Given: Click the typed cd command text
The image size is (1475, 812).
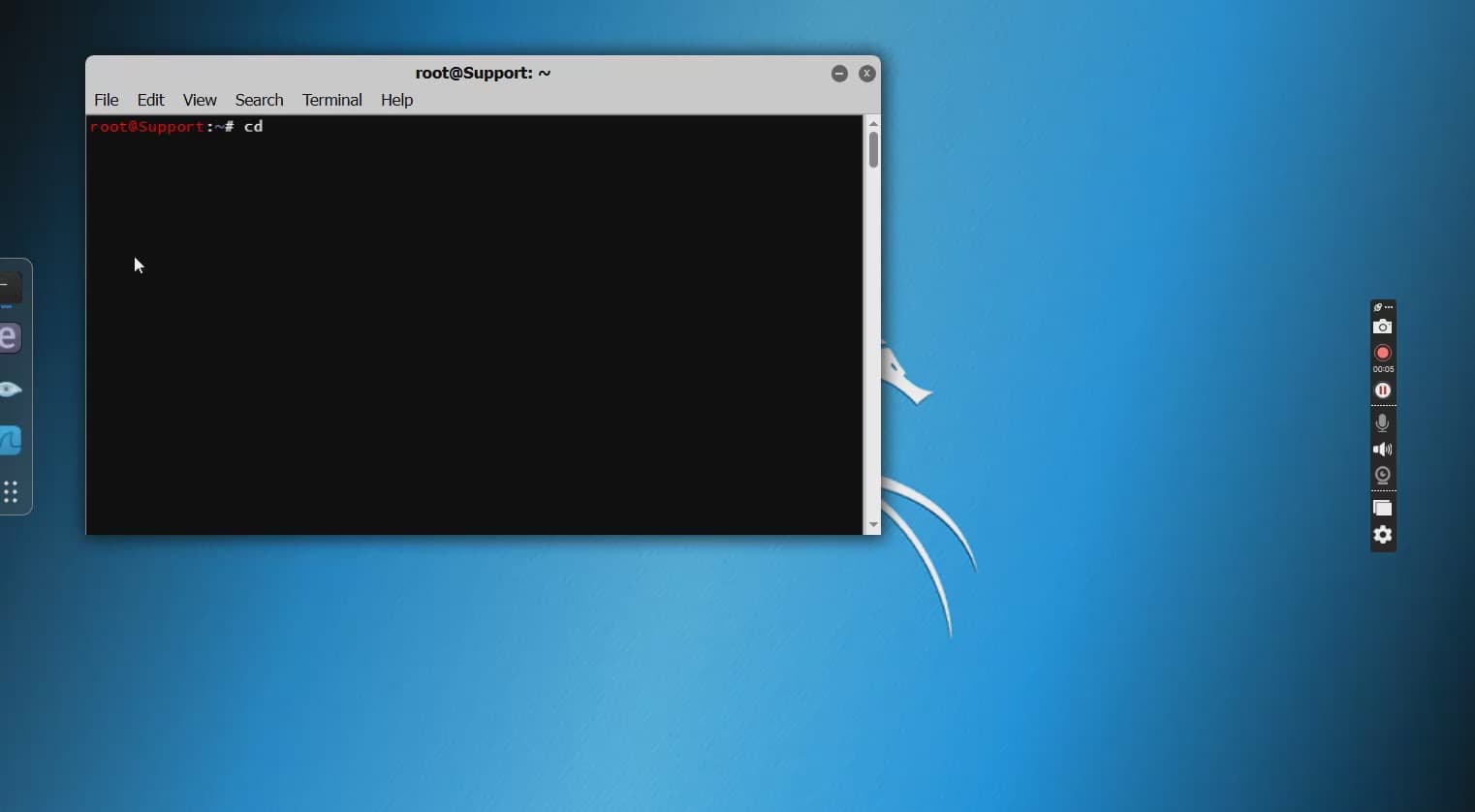Looking at the screenshot, I should point(254,127).
